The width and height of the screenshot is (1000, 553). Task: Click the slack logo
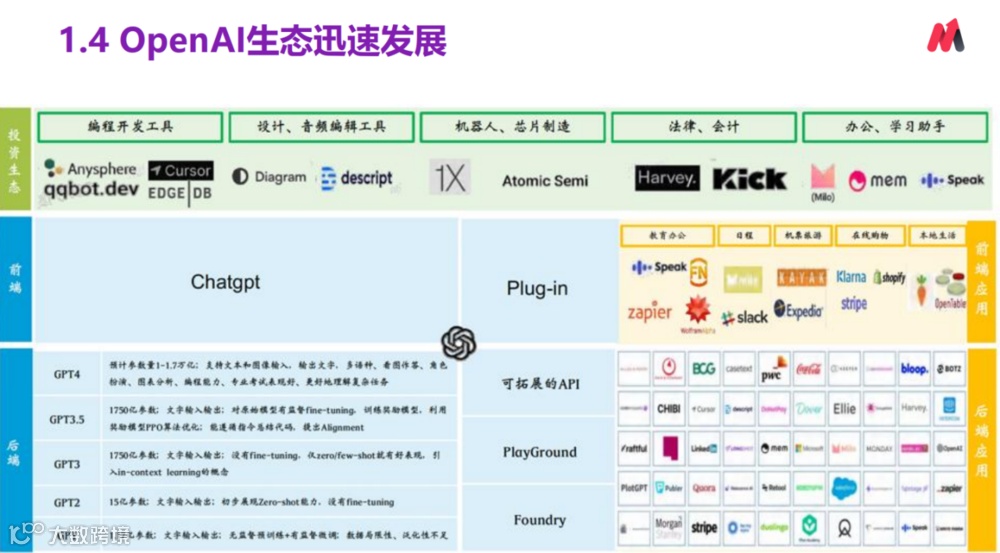[744, 317]
